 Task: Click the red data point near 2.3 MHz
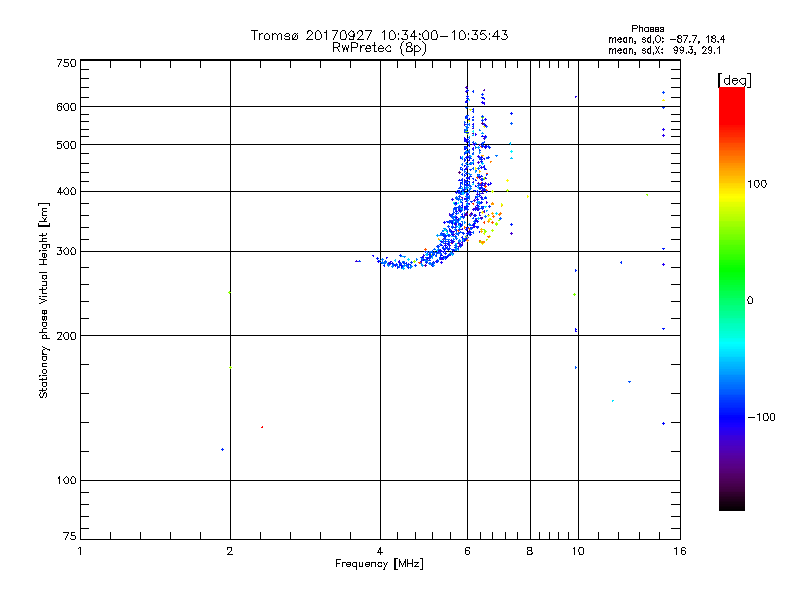click(x=262, y=427)
